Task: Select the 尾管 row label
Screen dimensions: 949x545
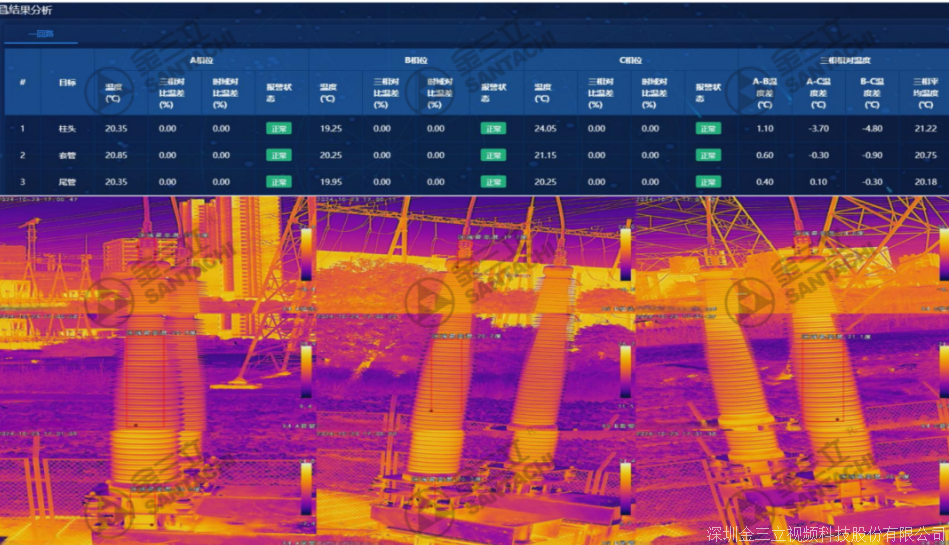Action: coord(68,182)
